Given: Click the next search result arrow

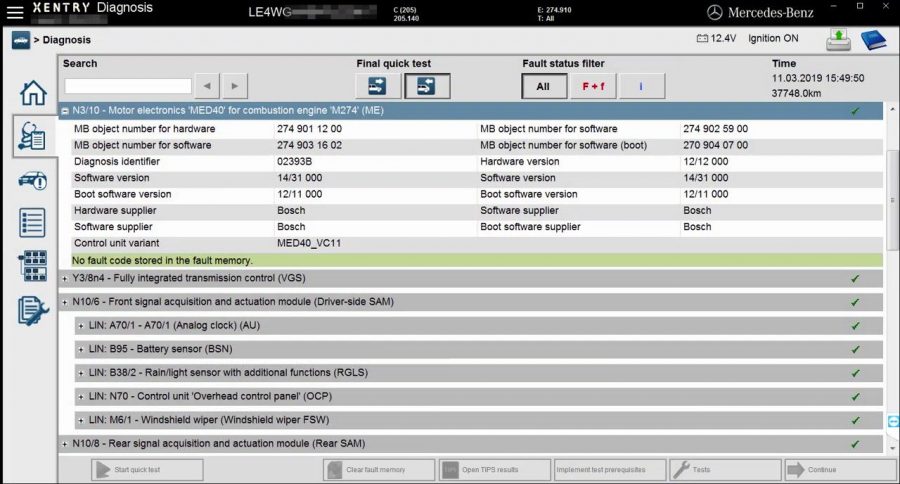Looking at the screenshot, I should pos(235,86).
